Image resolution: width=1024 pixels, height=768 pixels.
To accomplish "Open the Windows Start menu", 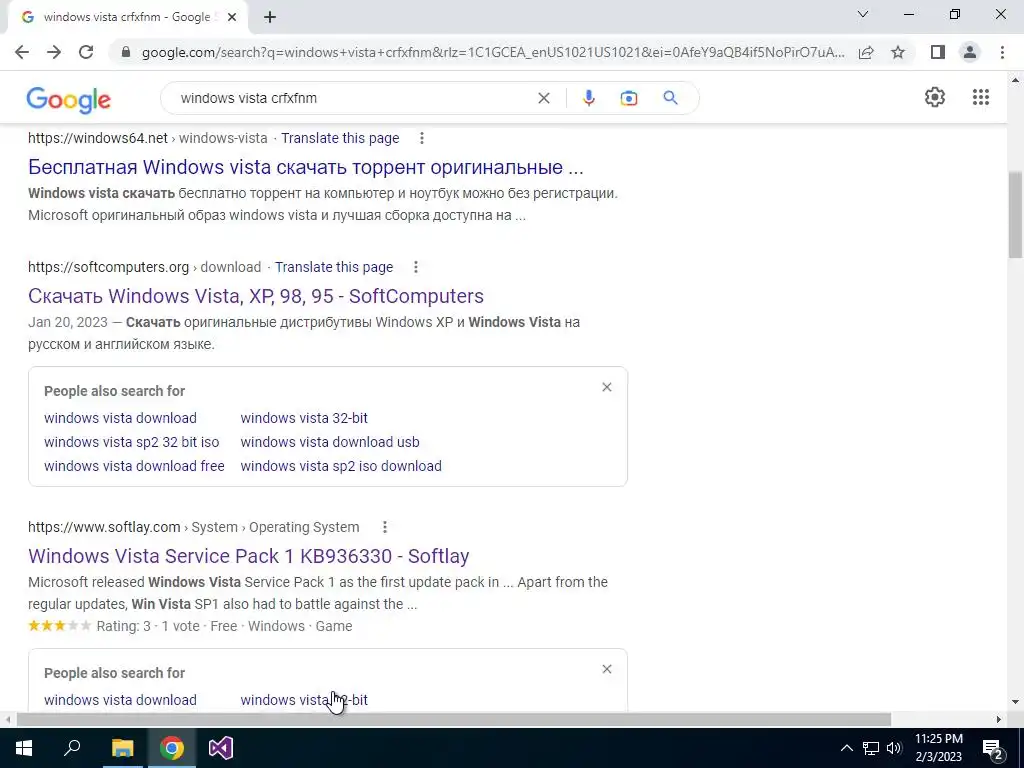I will [24, 748].
